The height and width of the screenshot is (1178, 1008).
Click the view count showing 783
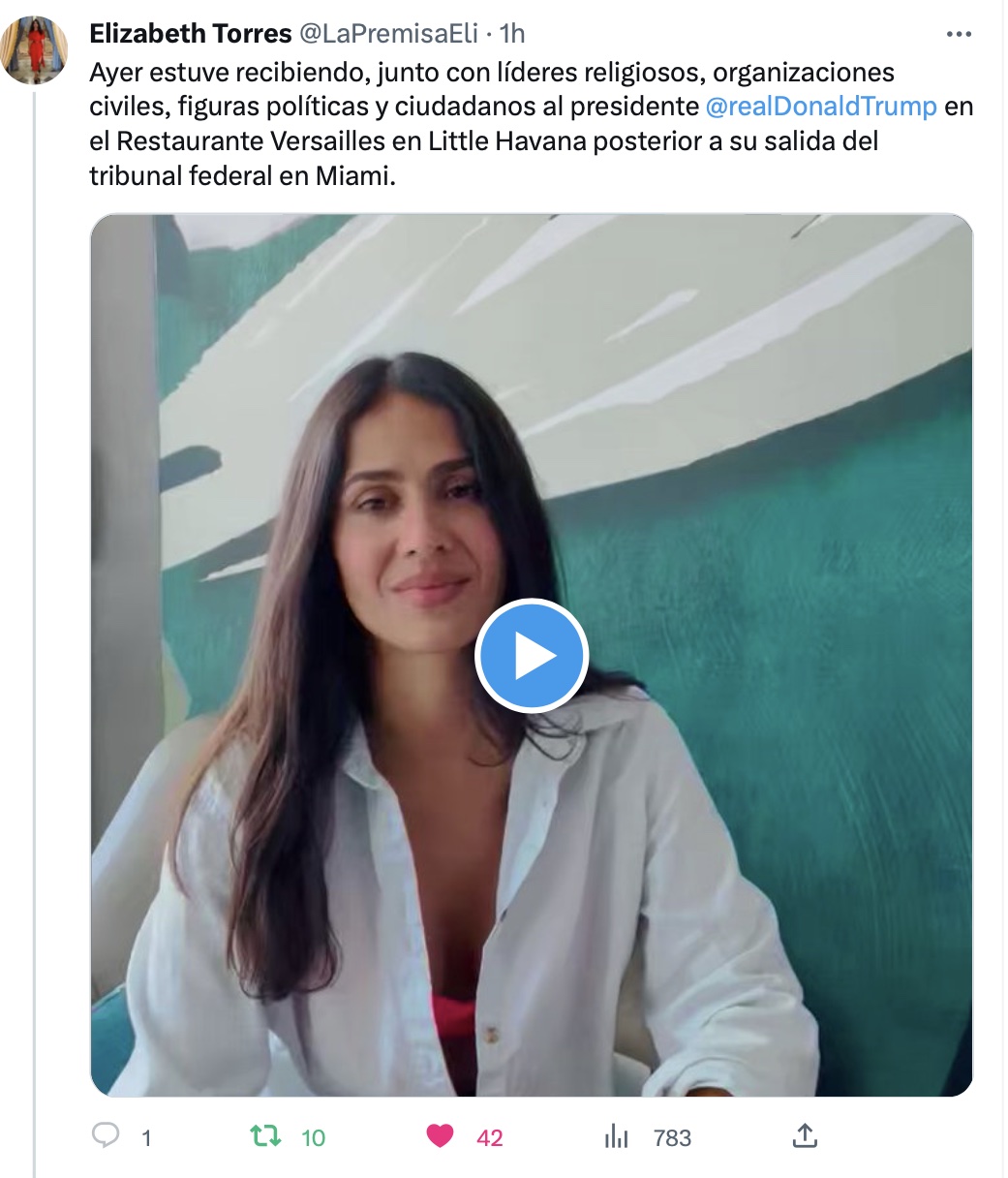point(672,1137)
